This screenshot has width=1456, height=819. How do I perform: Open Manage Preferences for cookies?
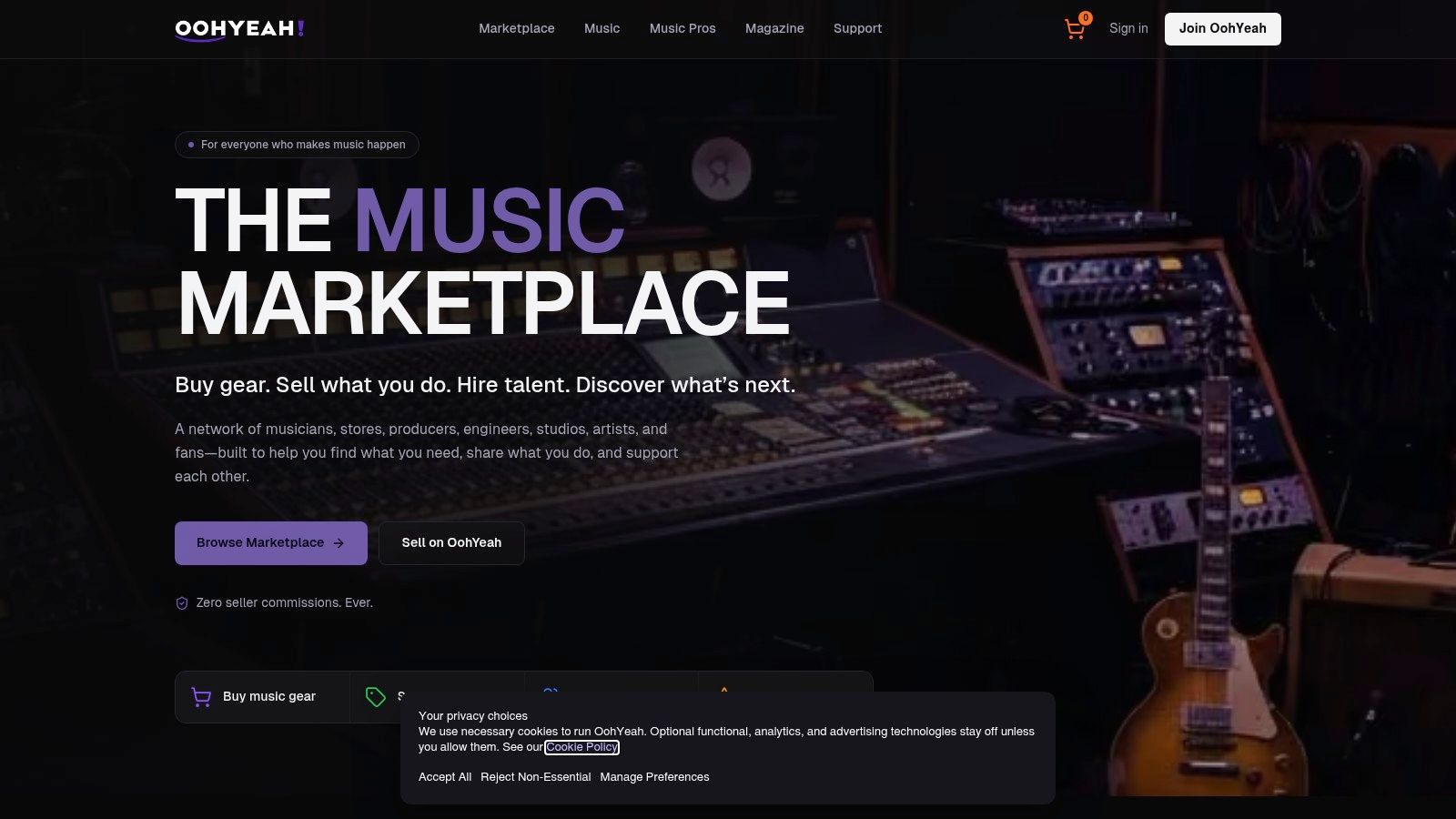tap(654, 777)
